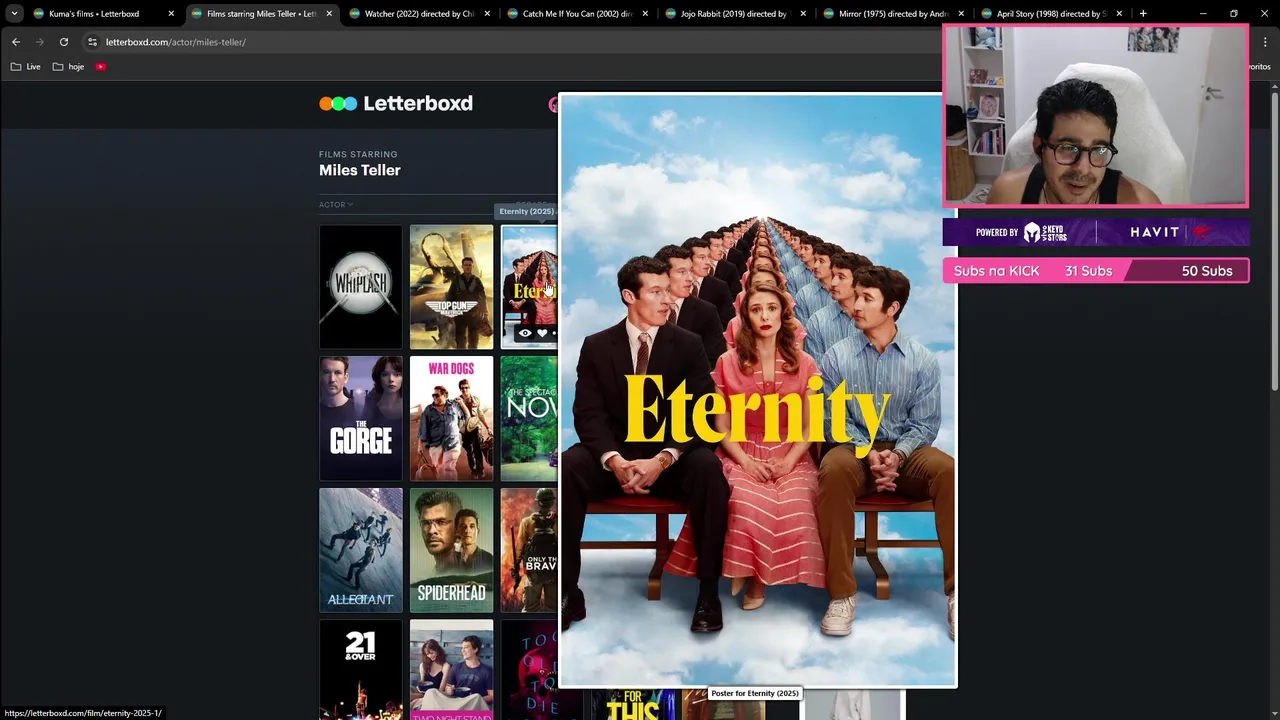Open the ACTOR role dropdown

(336, 205)
